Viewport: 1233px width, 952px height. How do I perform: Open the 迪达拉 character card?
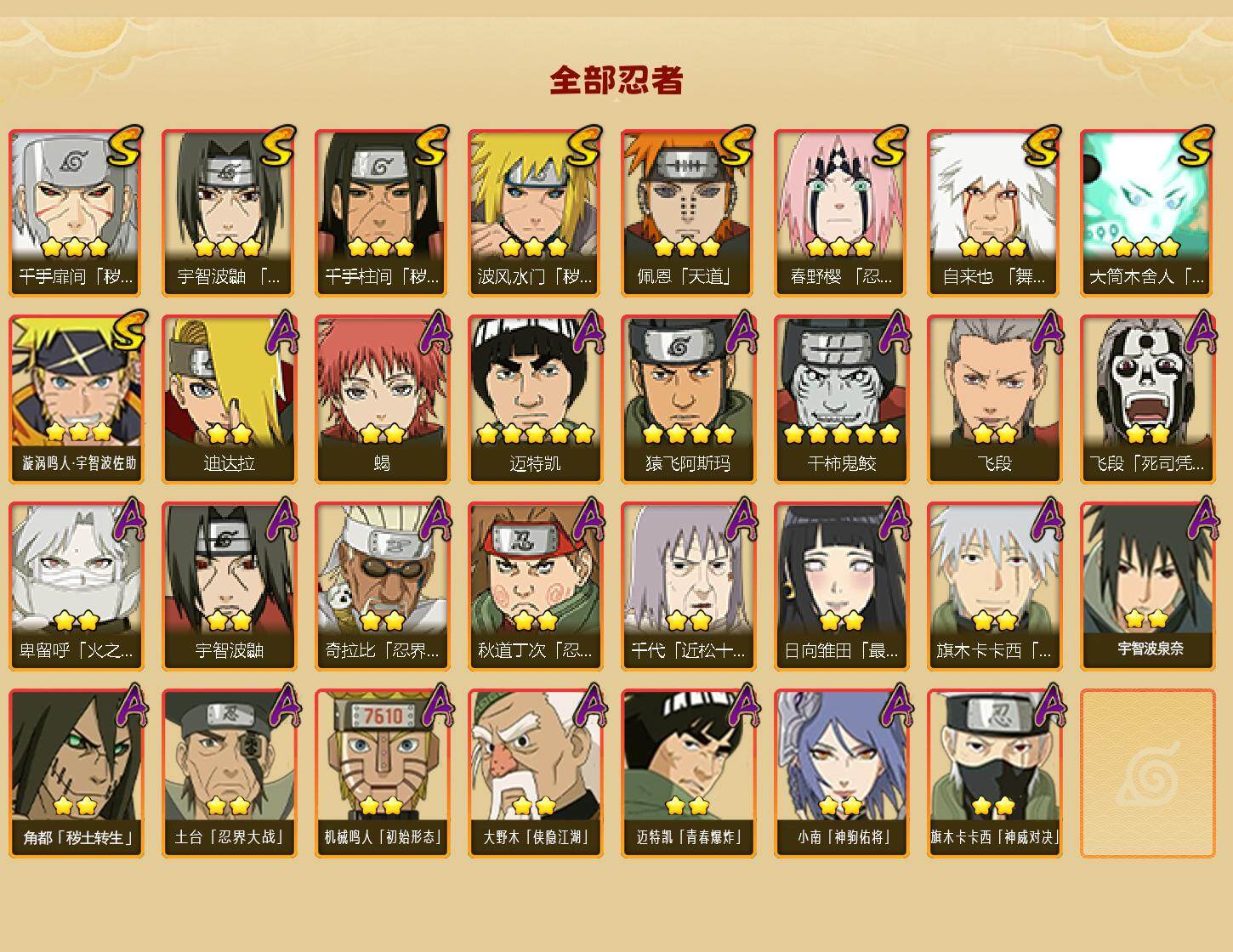229,399
